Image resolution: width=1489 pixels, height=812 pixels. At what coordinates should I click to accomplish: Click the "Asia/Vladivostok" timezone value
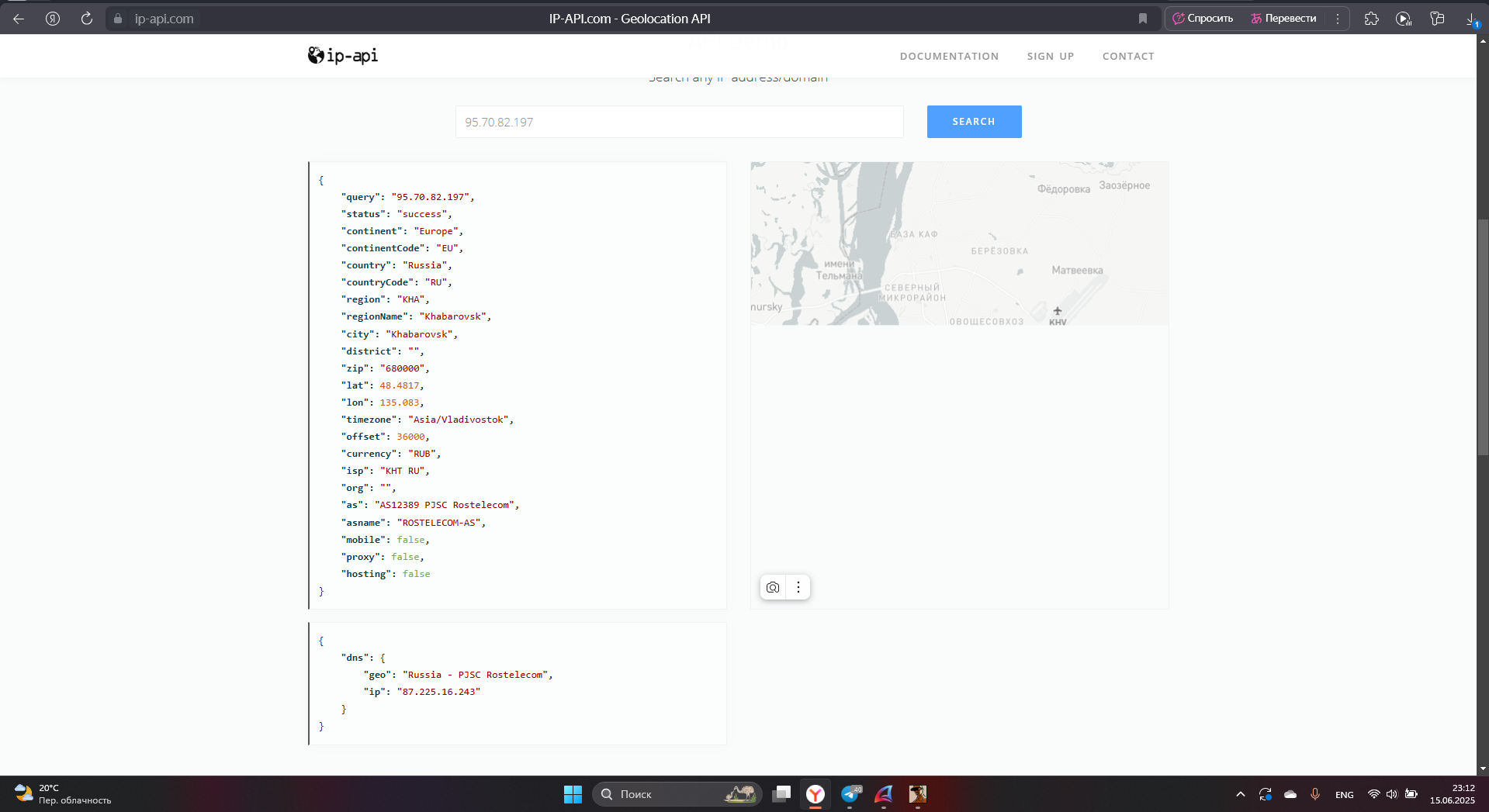[x=458, y=420]
